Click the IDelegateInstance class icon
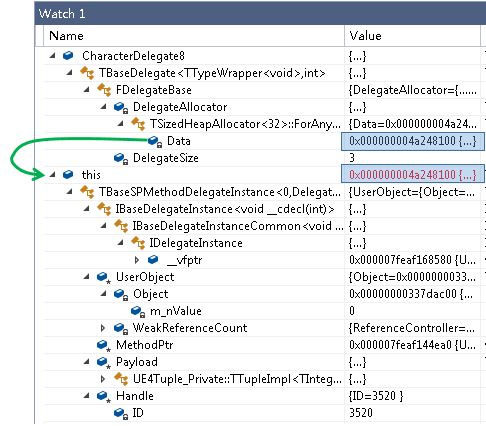The image size is (486, 426). point(138,243)
